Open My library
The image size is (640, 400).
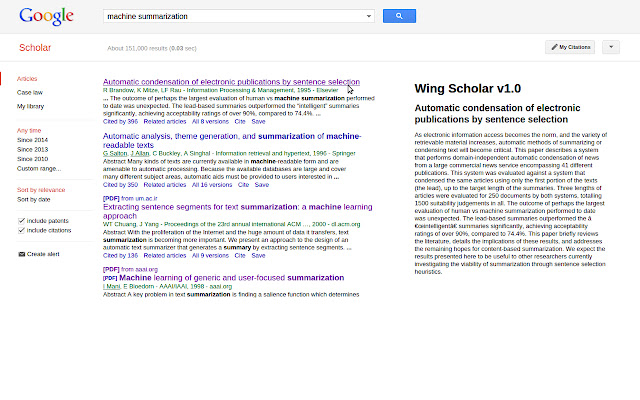(x=31, y=107)
